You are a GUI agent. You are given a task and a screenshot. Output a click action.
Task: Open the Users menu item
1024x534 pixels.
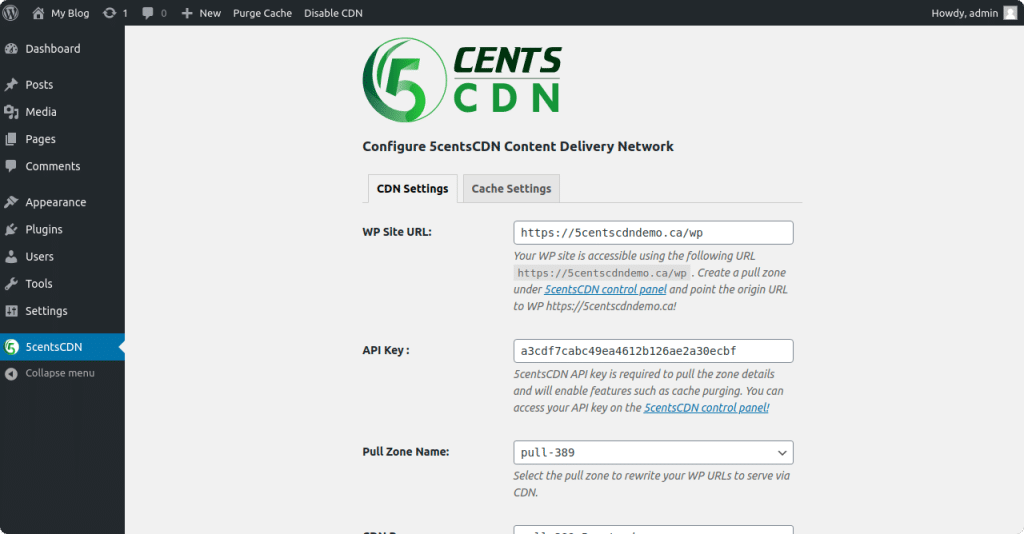pos(62,257)
